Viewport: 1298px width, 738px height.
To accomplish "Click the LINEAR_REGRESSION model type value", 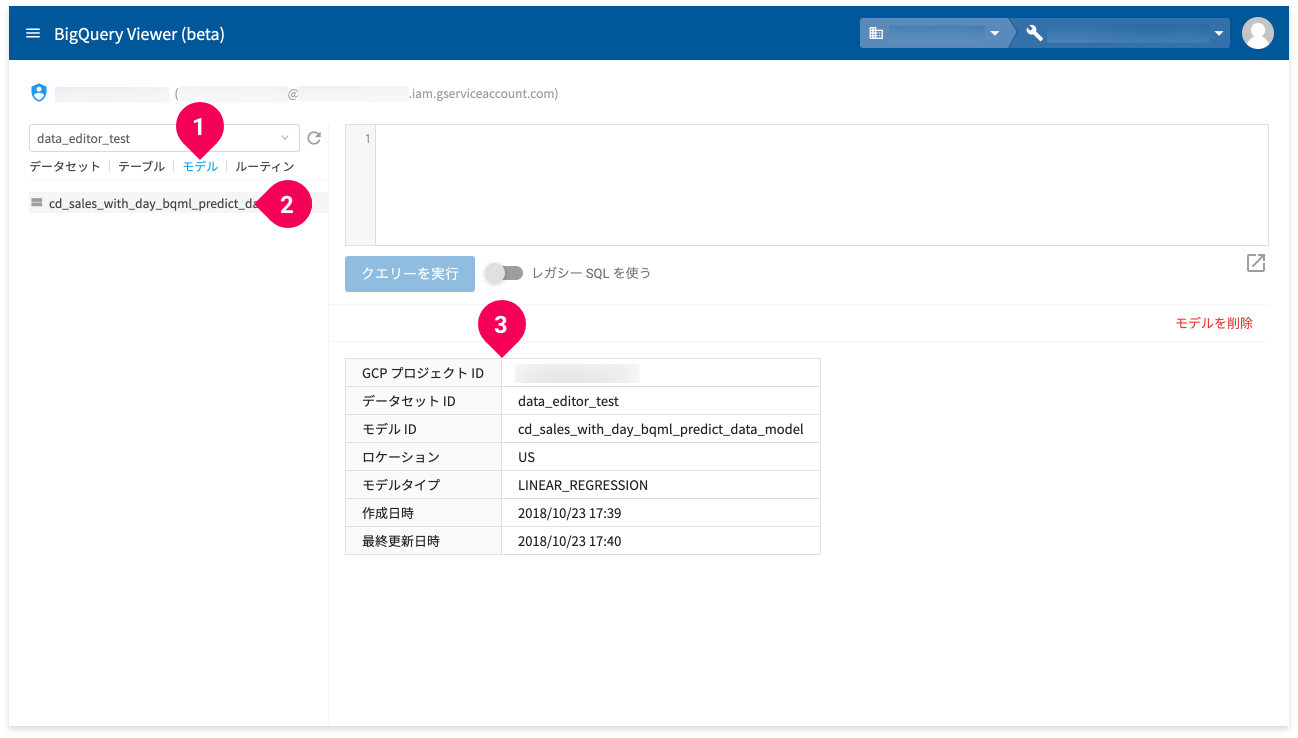I will point(583,485).
